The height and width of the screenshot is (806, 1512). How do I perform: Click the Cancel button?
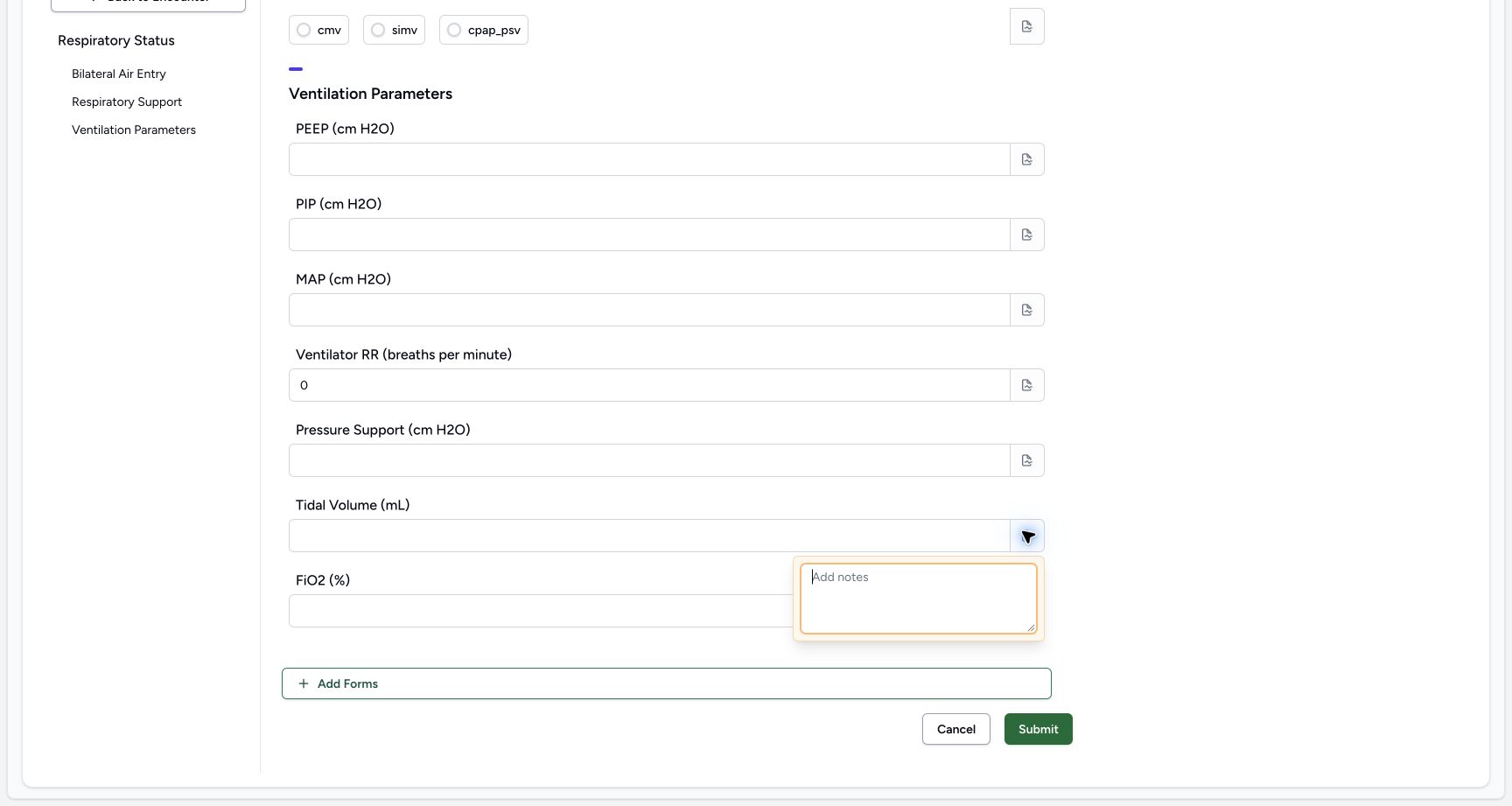tap(956, 729)
